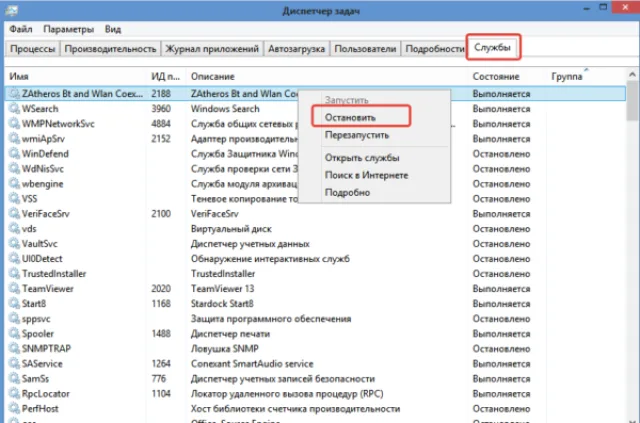Select the Ловушка SNMP description
Viewport: 640px width, 423px height.
(x=224, y=349)
